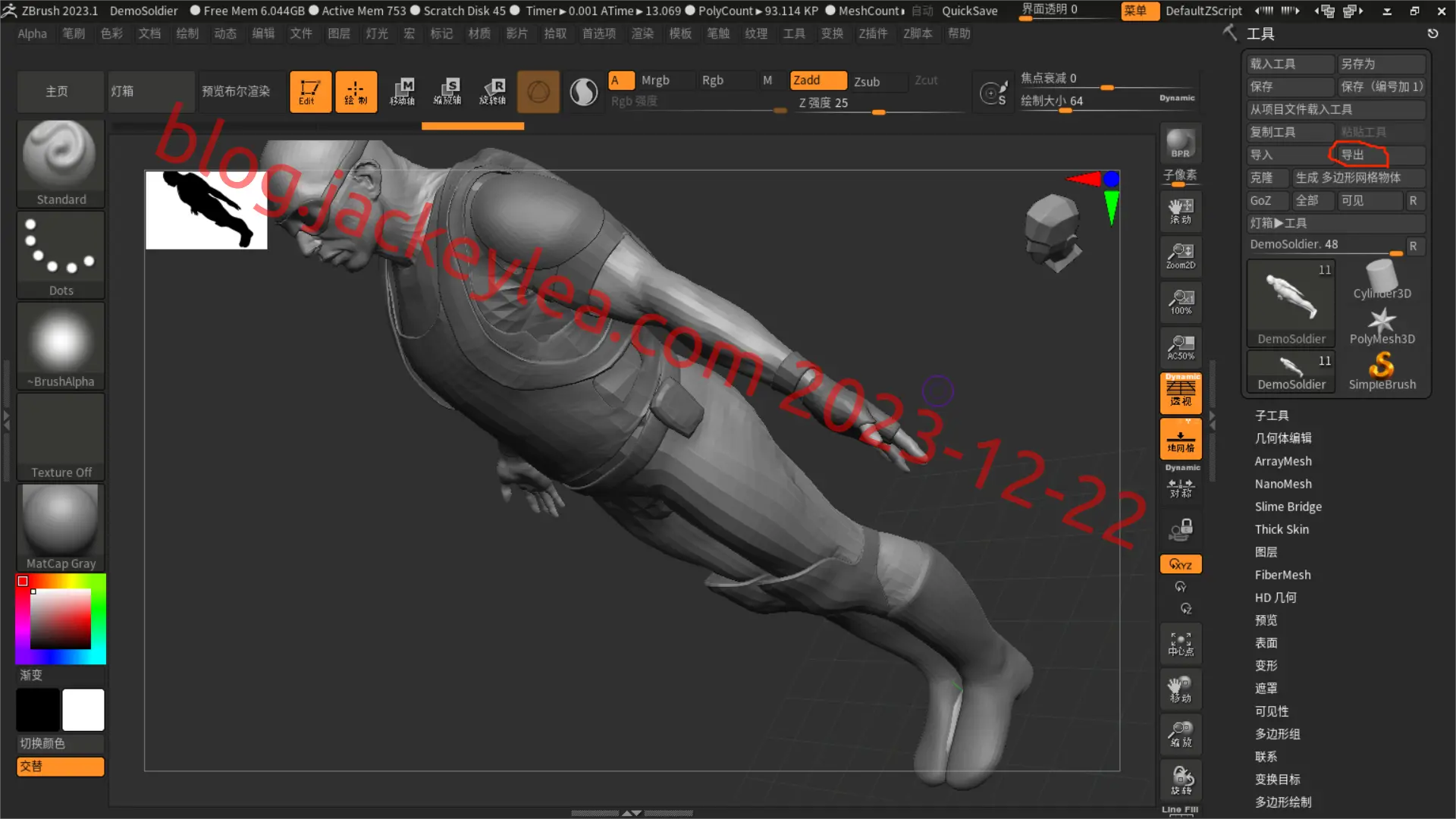
Task: Activate the Rotate mode icon
Action: 493,92
